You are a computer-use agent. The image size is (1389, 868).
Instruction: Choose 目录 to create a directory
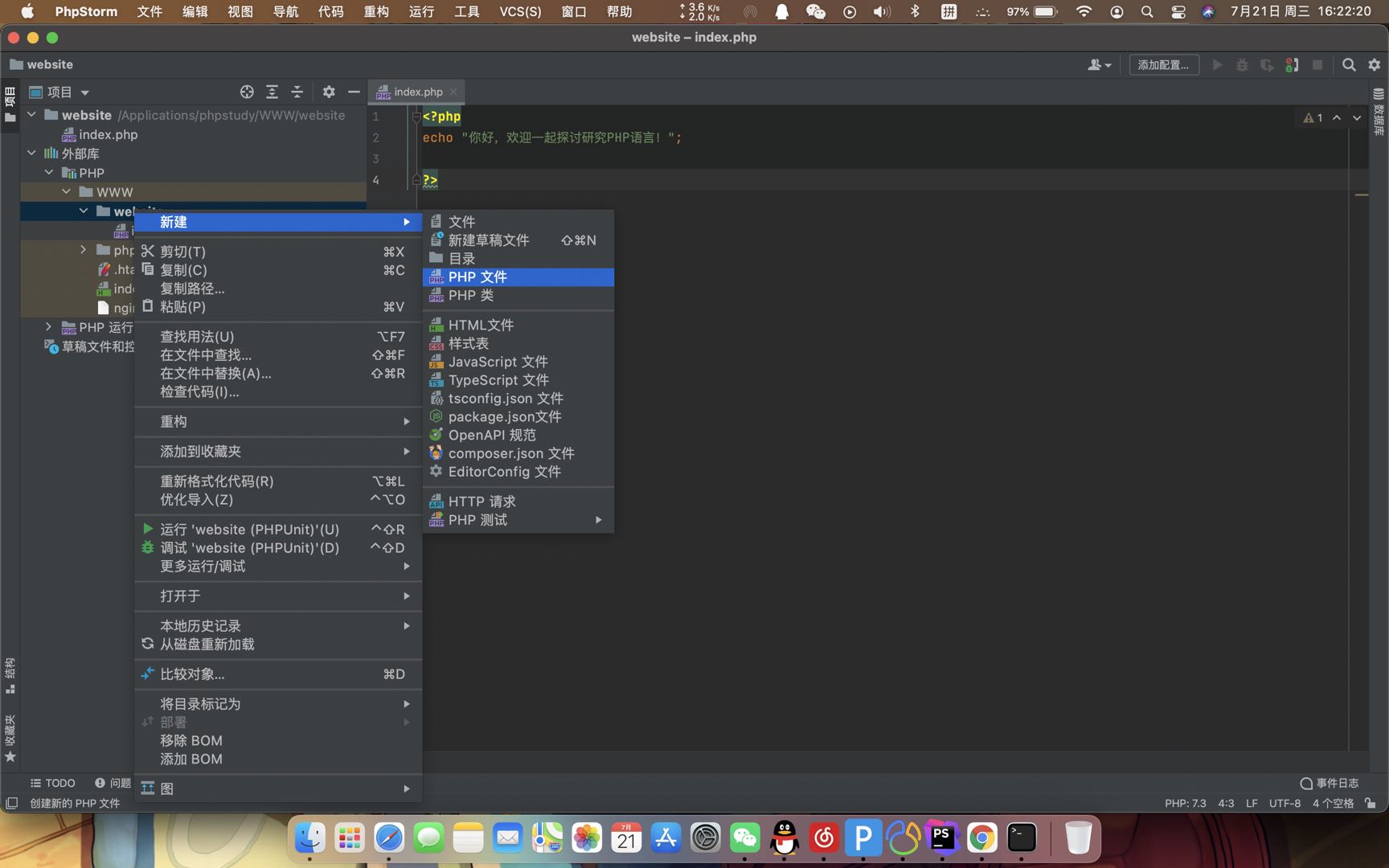(x=518, y=258)
